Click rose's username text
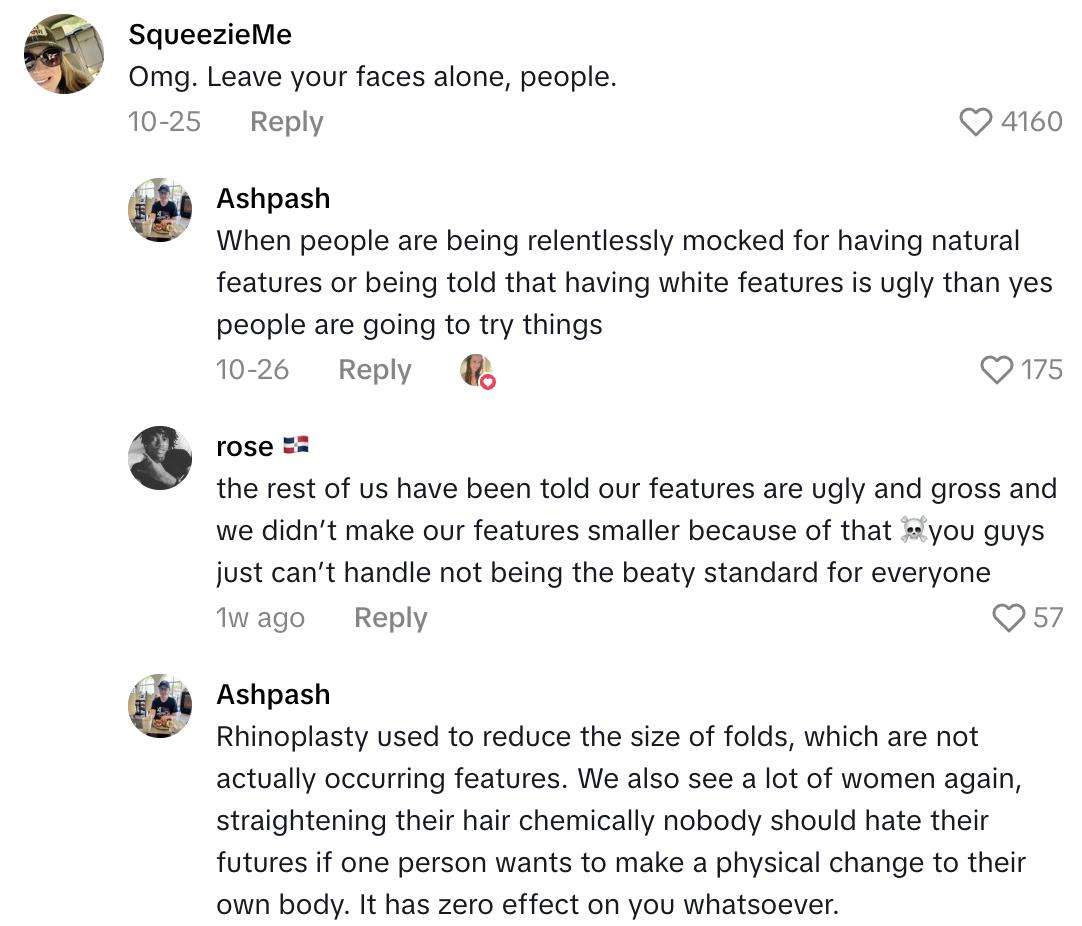Screen dimensions: 1082x926 point(244,446)
